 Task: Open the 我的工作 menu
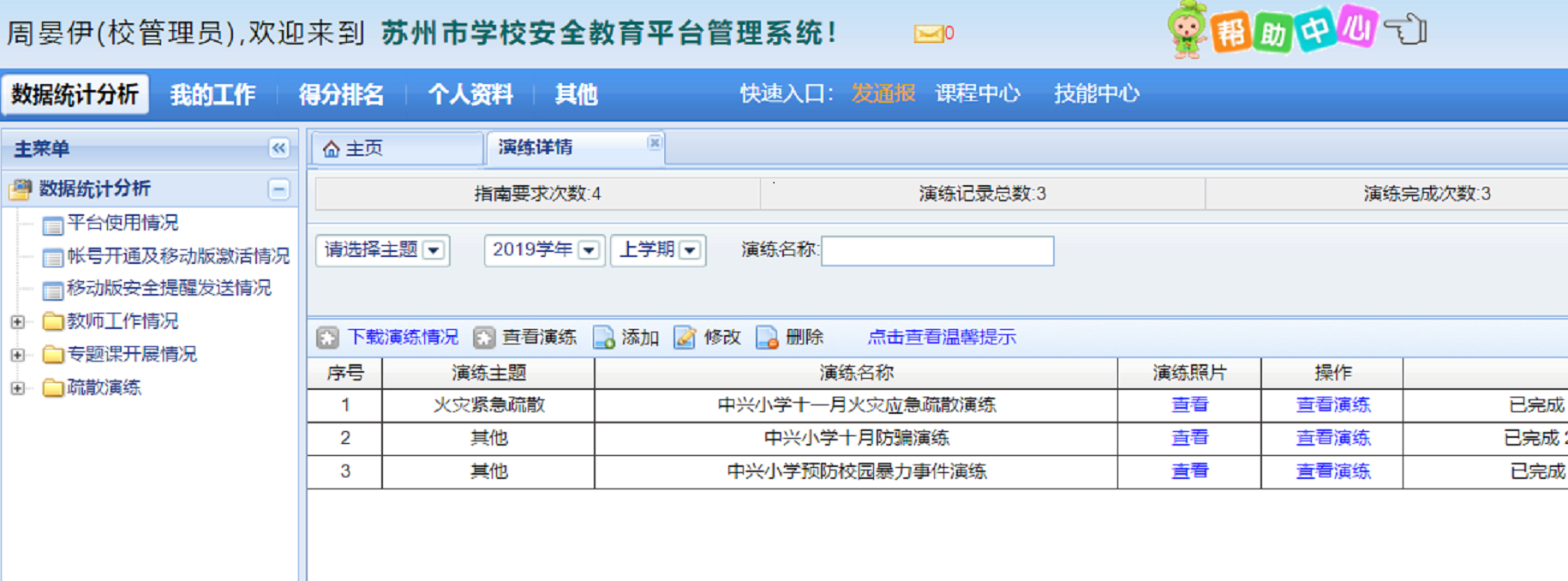pyautogui.click(x=212, y=94)
